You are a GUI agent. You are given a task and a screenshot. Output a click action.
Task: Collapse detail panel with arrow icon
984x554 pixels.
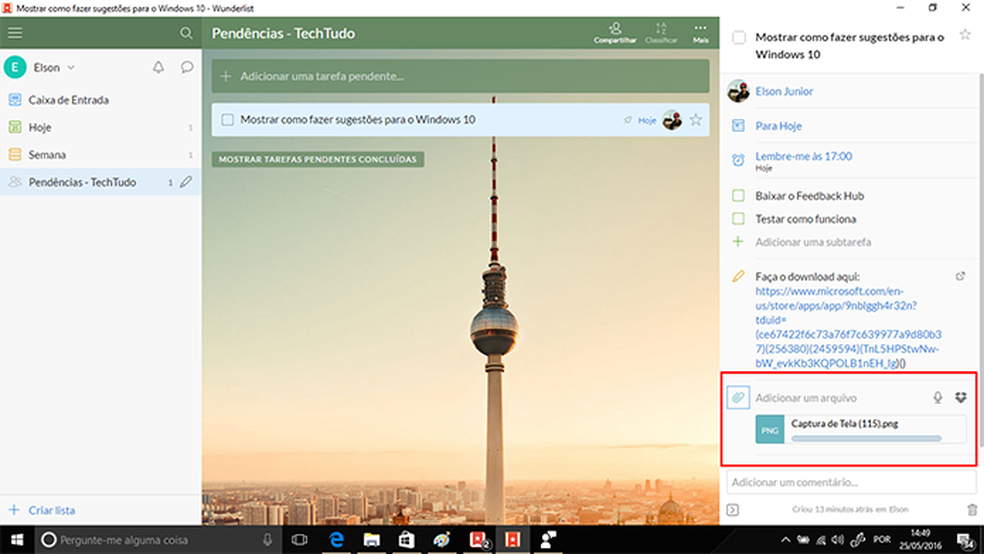point(732,509)
